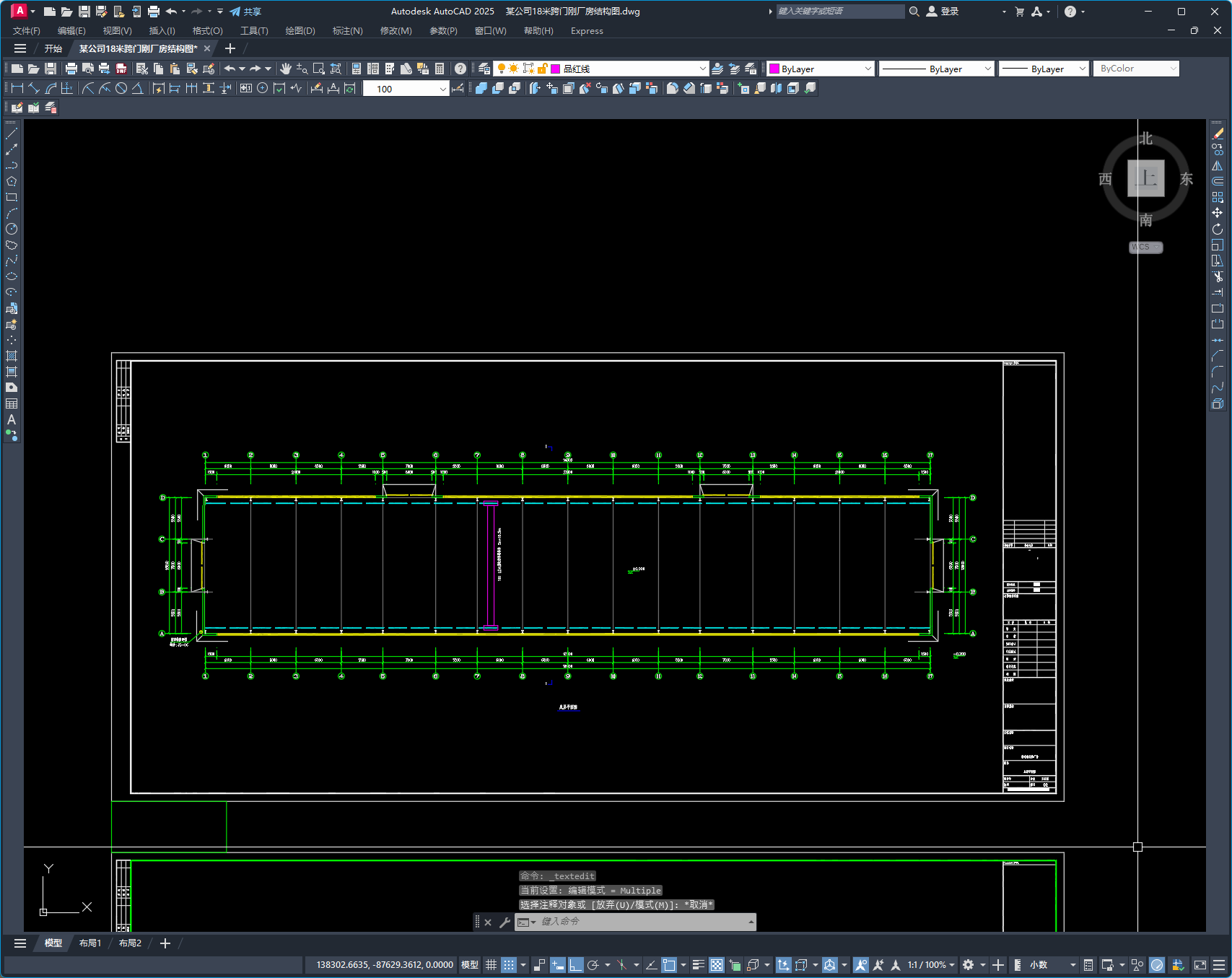Image resolution: width=1232 pixels, height=978 pixels.
Task: Click the Diameter dimension tool
Action: click(121, 88)
